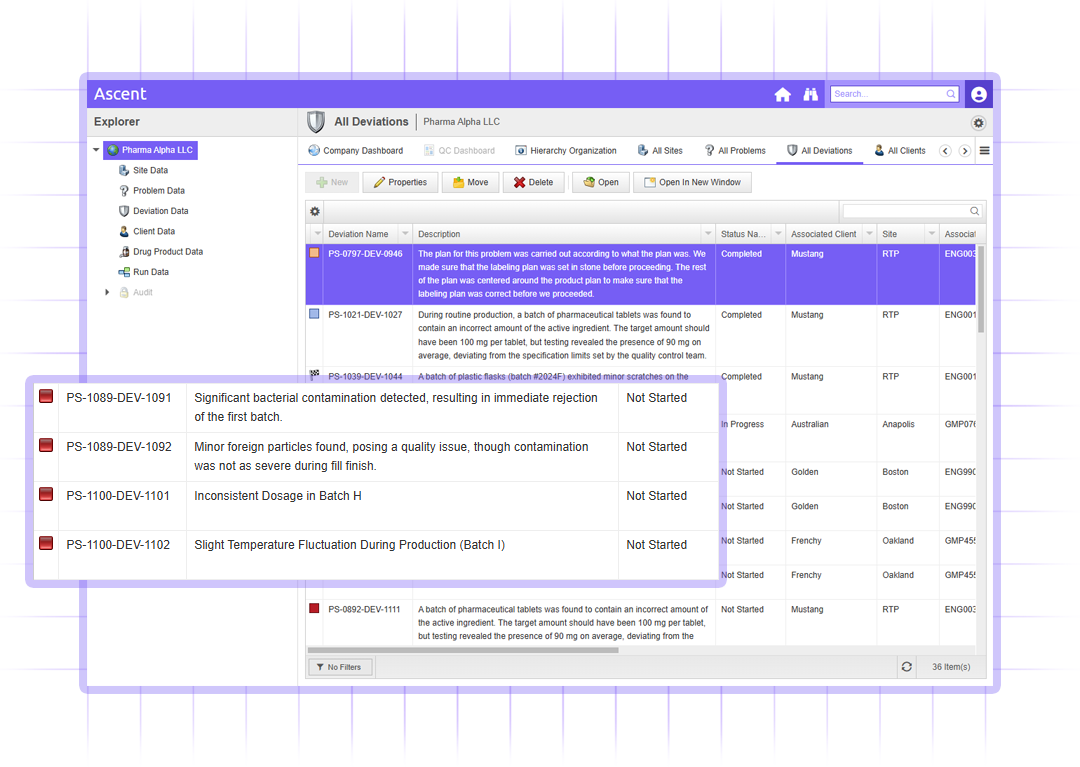
Task: Open the binoculars search icon
Action: tap(811, 95)
